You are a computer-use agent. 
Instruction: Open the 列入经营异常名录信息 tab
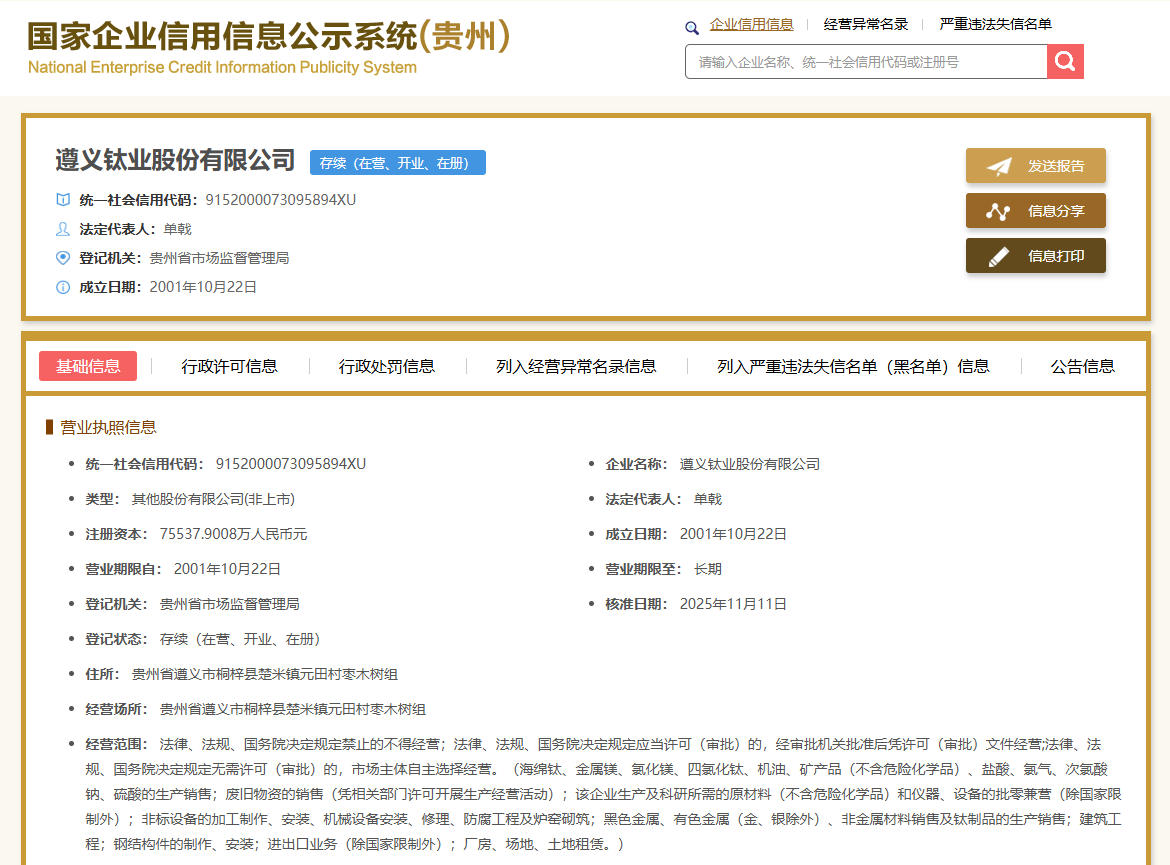(x=576, y=366)
